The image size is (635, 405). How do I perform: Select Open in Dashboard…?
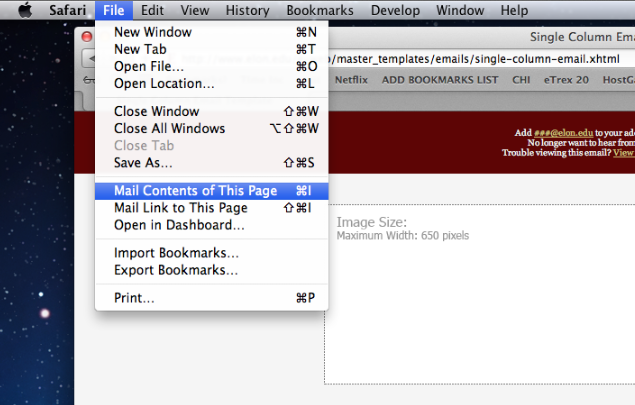179,225
